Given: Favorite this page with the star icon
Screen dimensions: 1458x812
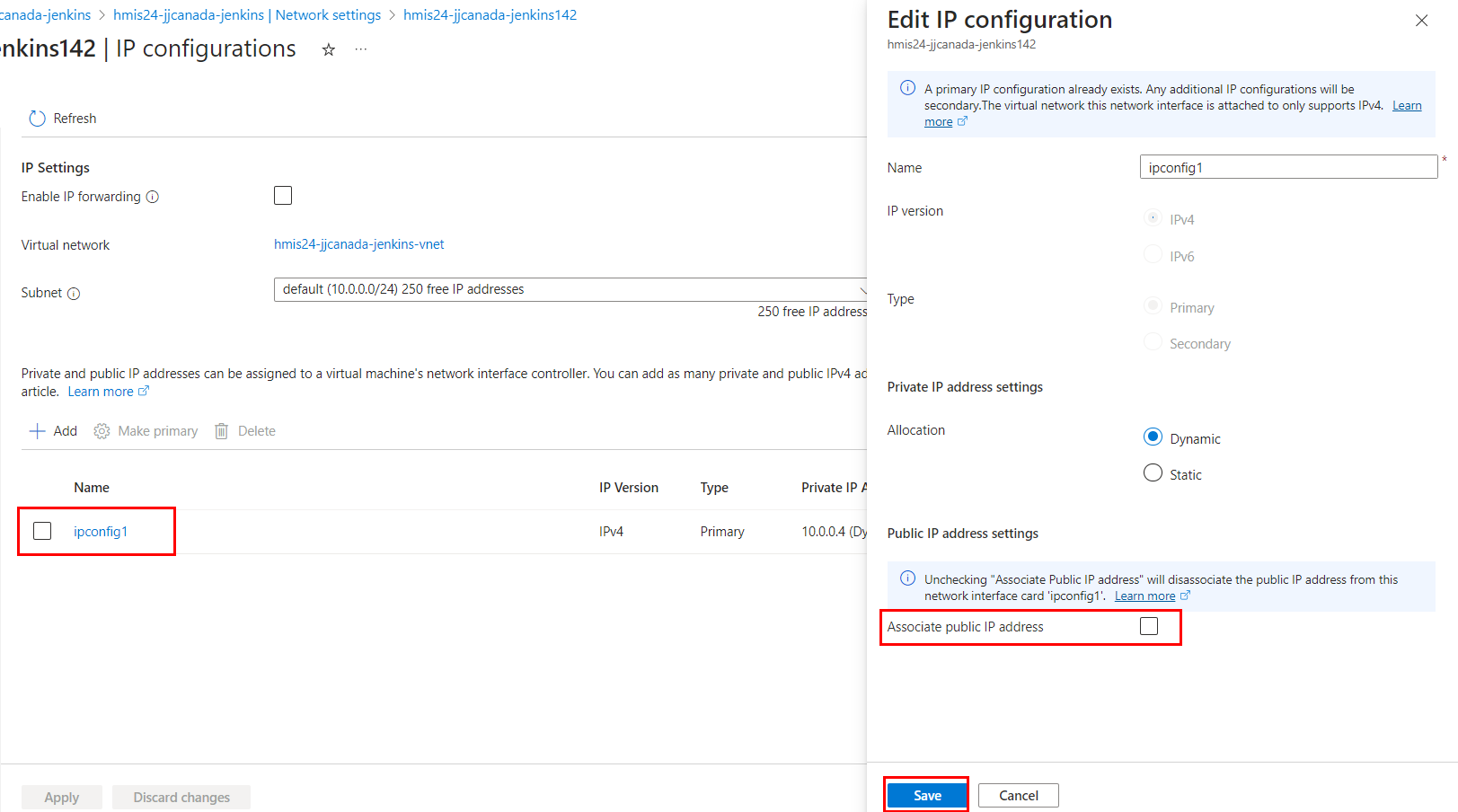Looking at the screenshot, I should (329, 50).
